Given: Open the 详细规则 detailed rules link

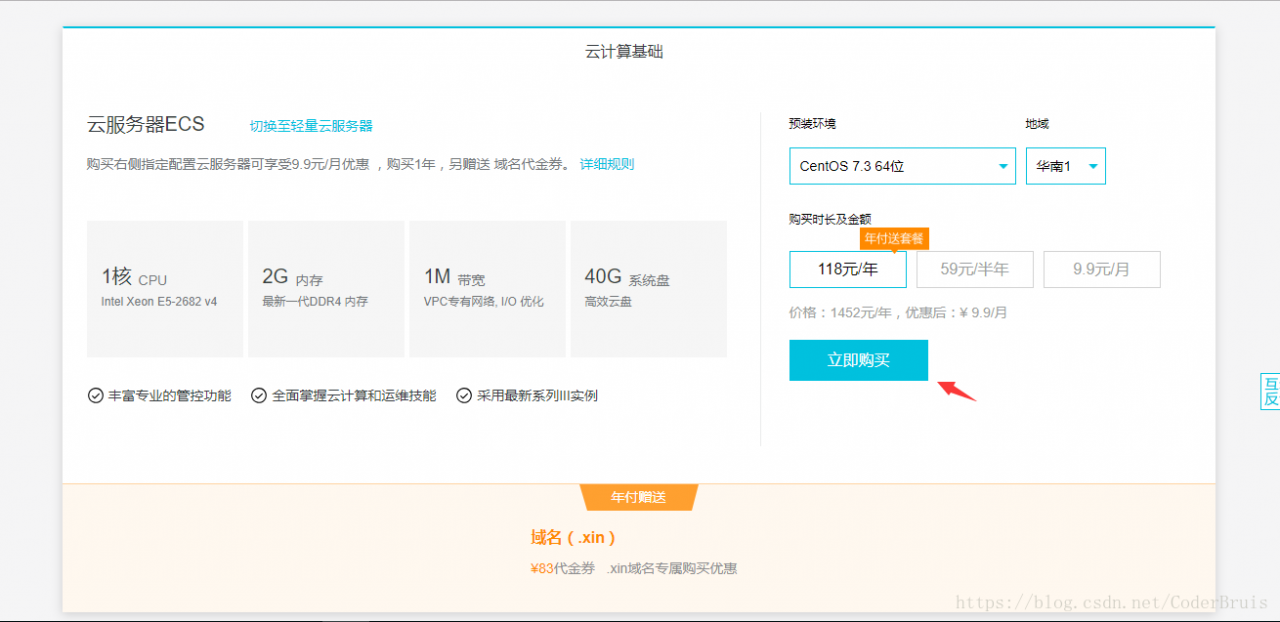Looking at the screenshot, I should 607,164.
